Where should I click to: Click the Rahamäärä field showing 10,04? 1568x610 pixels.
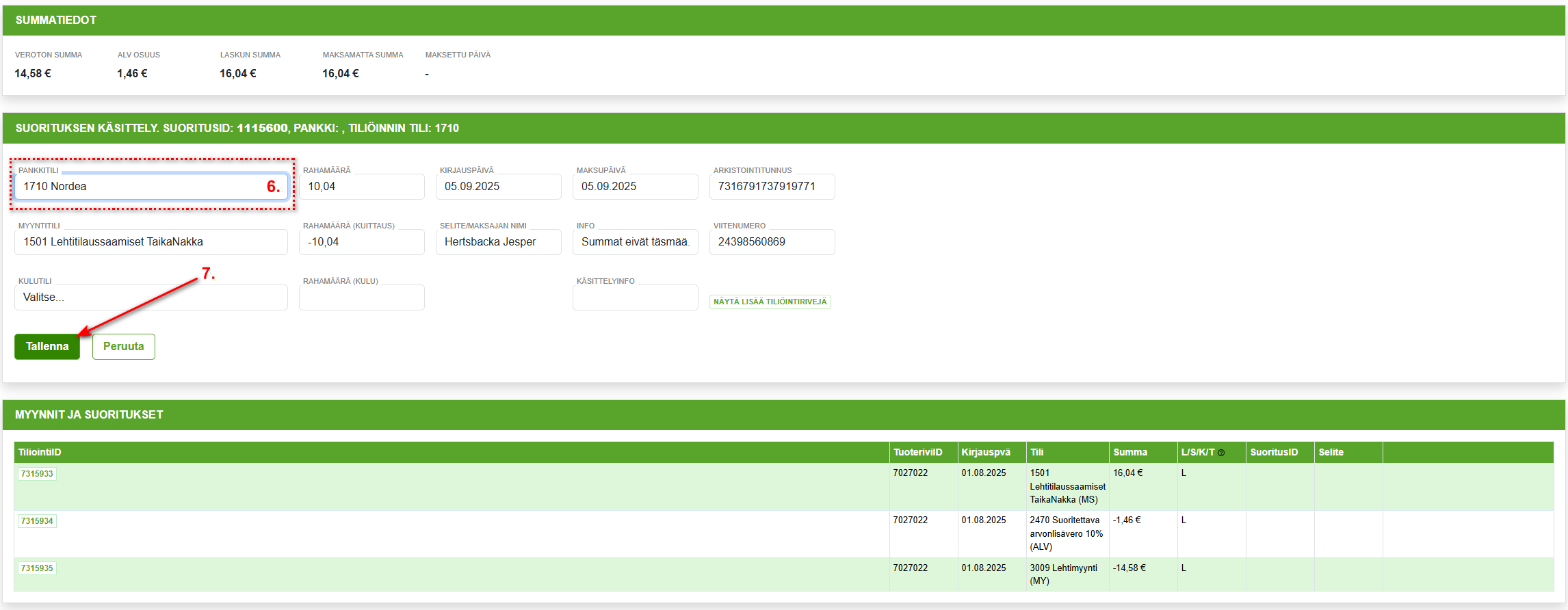point(361,187)
